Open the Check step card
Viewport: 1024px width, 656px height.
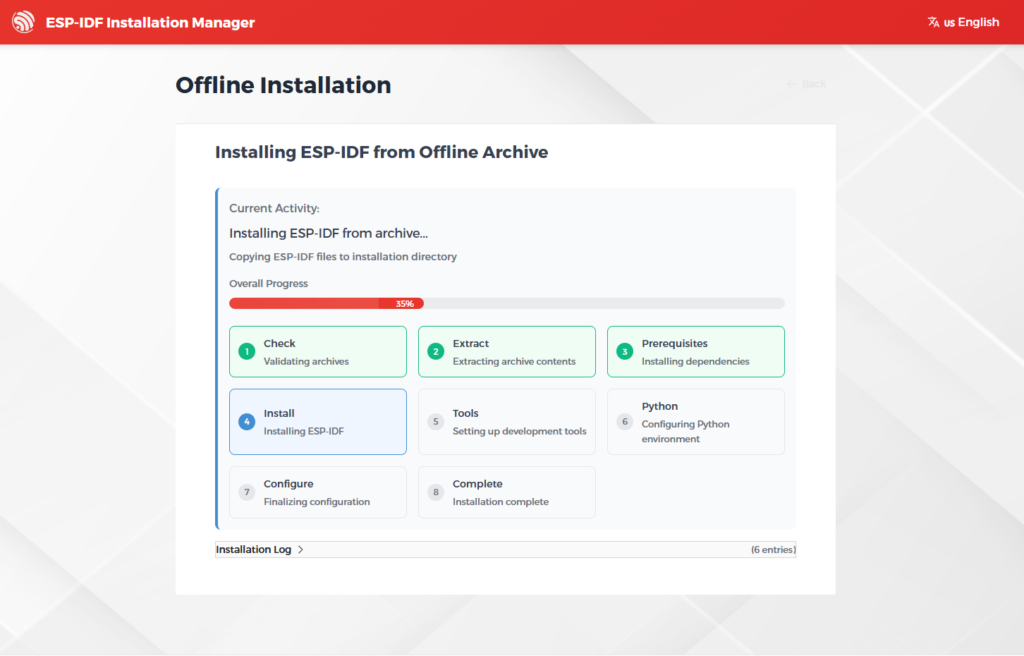point(318,352)
